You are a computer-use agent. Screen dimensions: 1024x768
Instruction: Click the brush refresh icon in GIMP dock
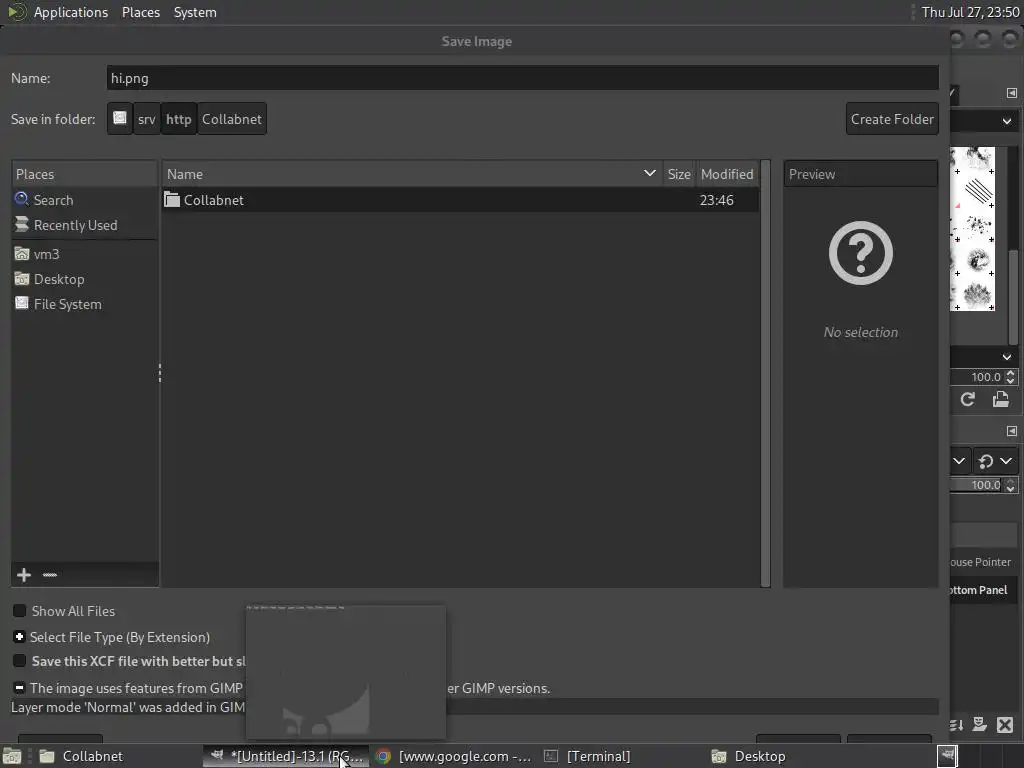[x=968, y=399]
